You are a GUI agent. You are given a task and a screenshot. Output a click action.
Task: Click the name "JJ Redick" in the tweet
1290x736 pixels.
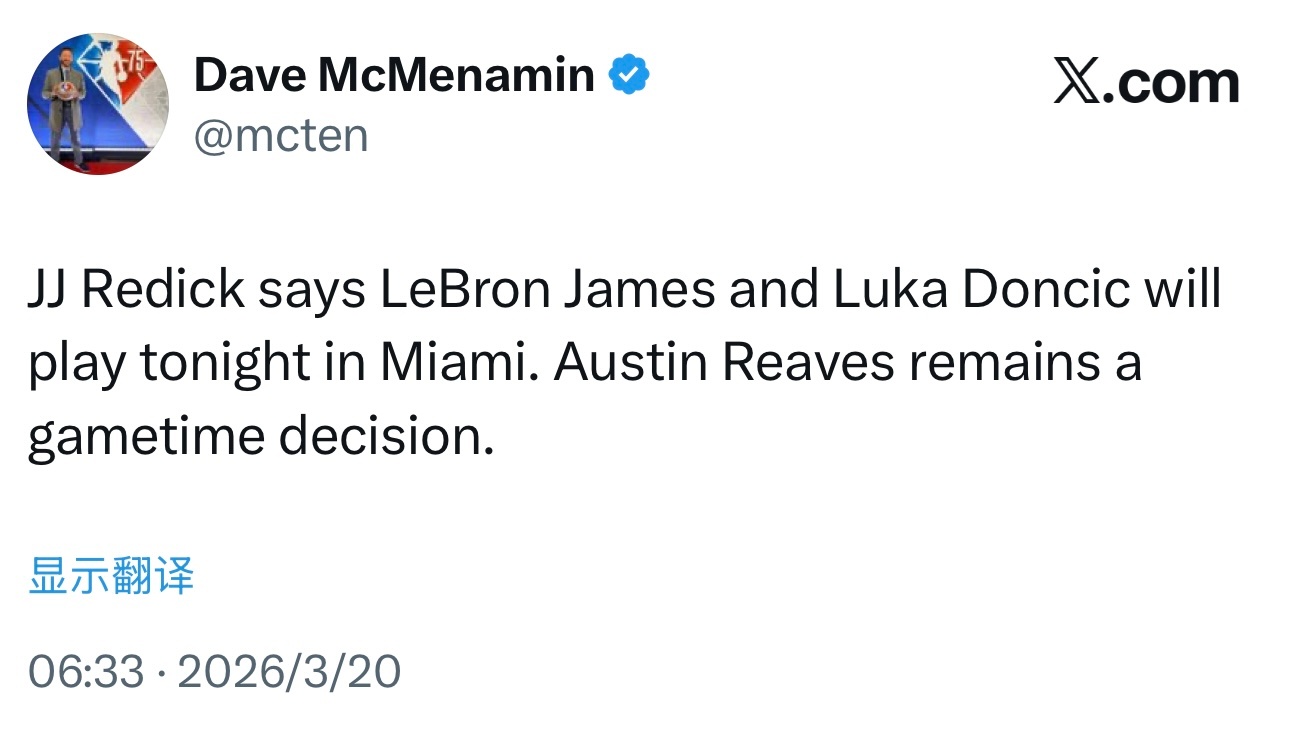tap(136, 290)
